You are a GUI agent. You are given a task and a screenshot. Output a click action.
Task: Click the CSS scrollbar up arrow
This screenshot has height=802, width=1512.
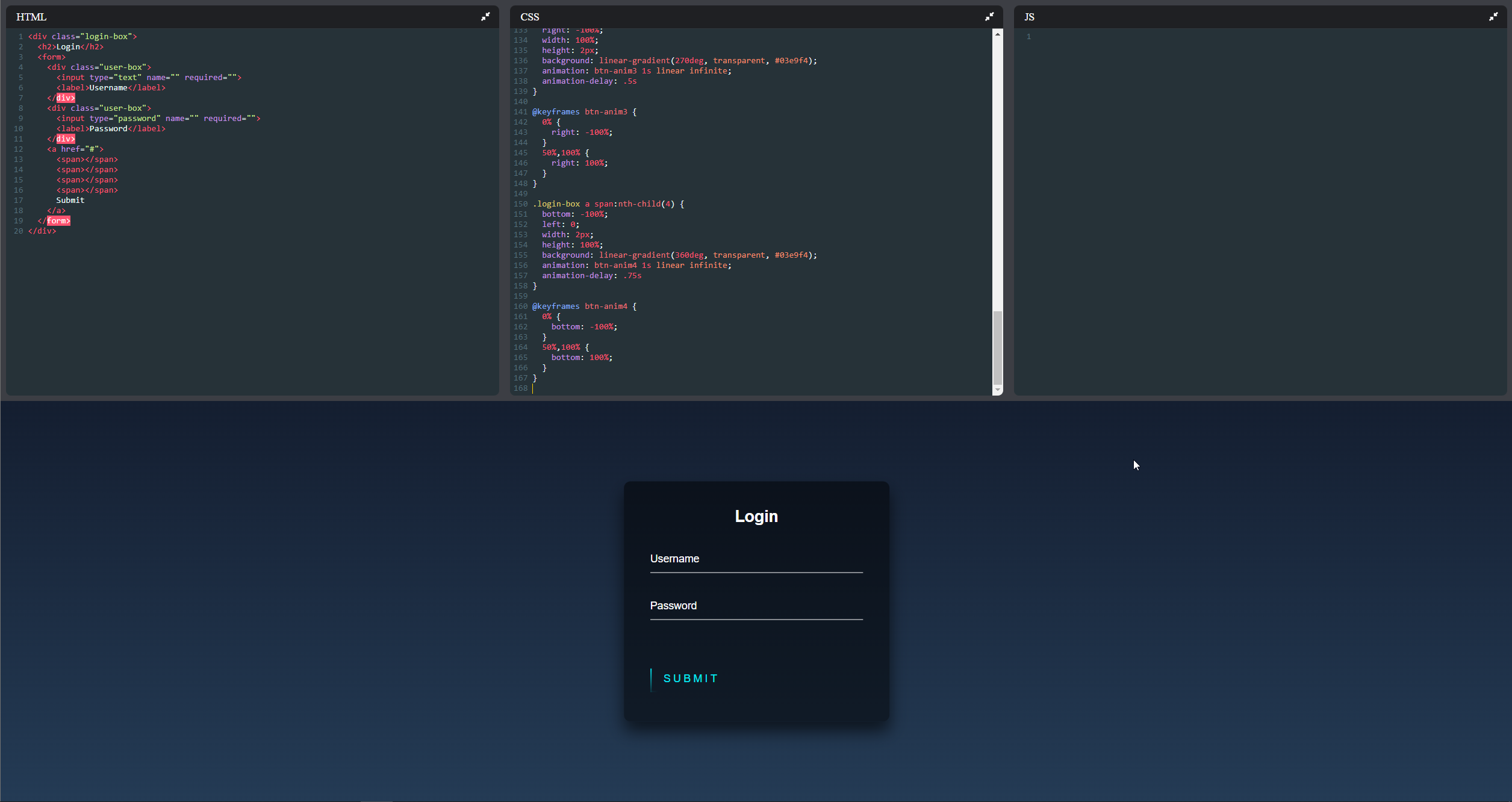pos(998,34)
